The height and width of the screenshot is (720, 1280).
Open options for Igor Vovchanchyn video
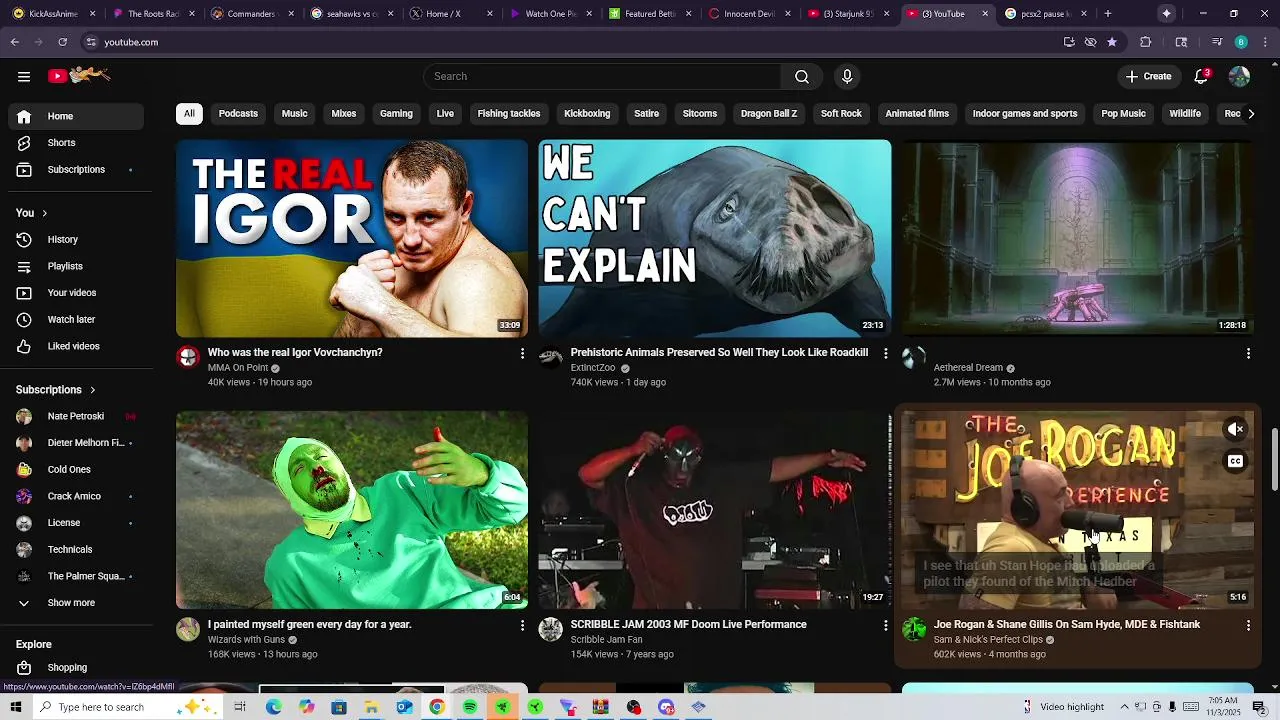click(x=522, y=353)
